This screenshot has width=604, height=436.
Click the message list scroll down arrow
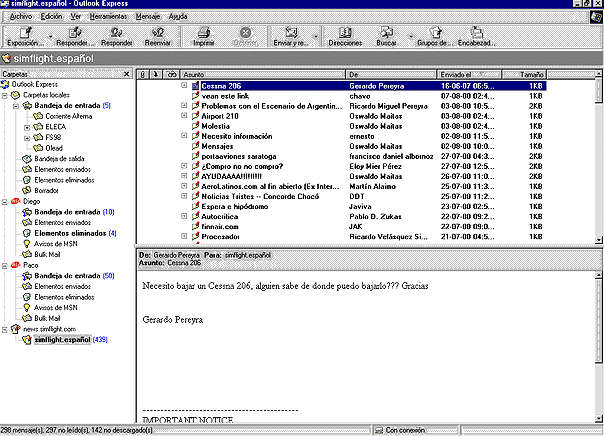point(599,240)
